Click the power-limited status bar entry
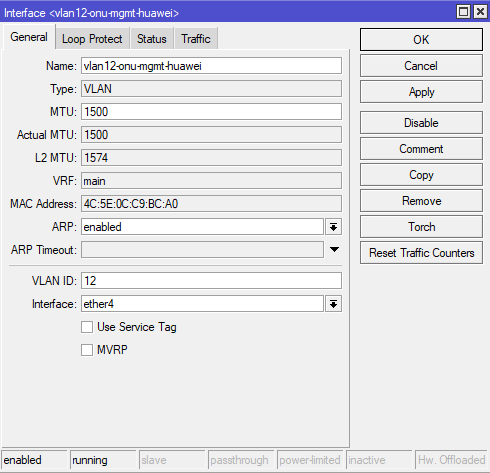Screen dimensions: 490x473 [x=310, y=460]
